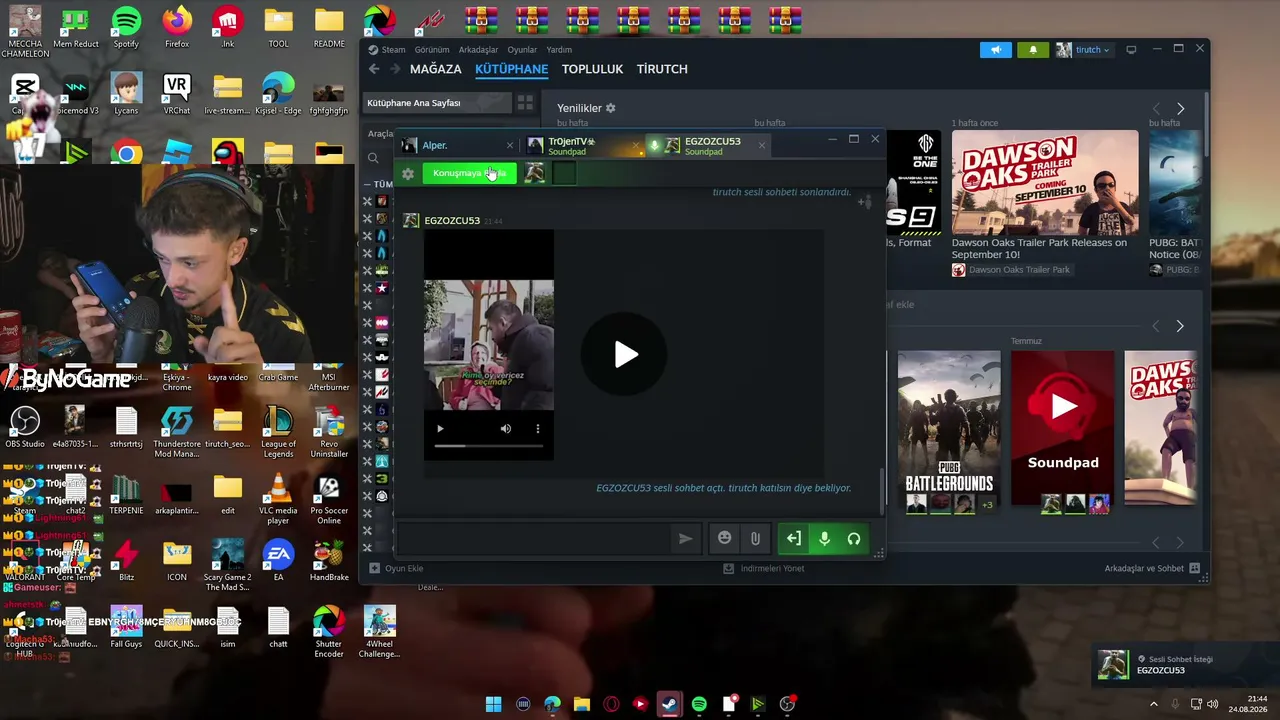This screenshot has width=1280, height=720.
Task: Open Dawson Oaks Trailer Park news thumbnail
Action: (x=1045, y=182)
